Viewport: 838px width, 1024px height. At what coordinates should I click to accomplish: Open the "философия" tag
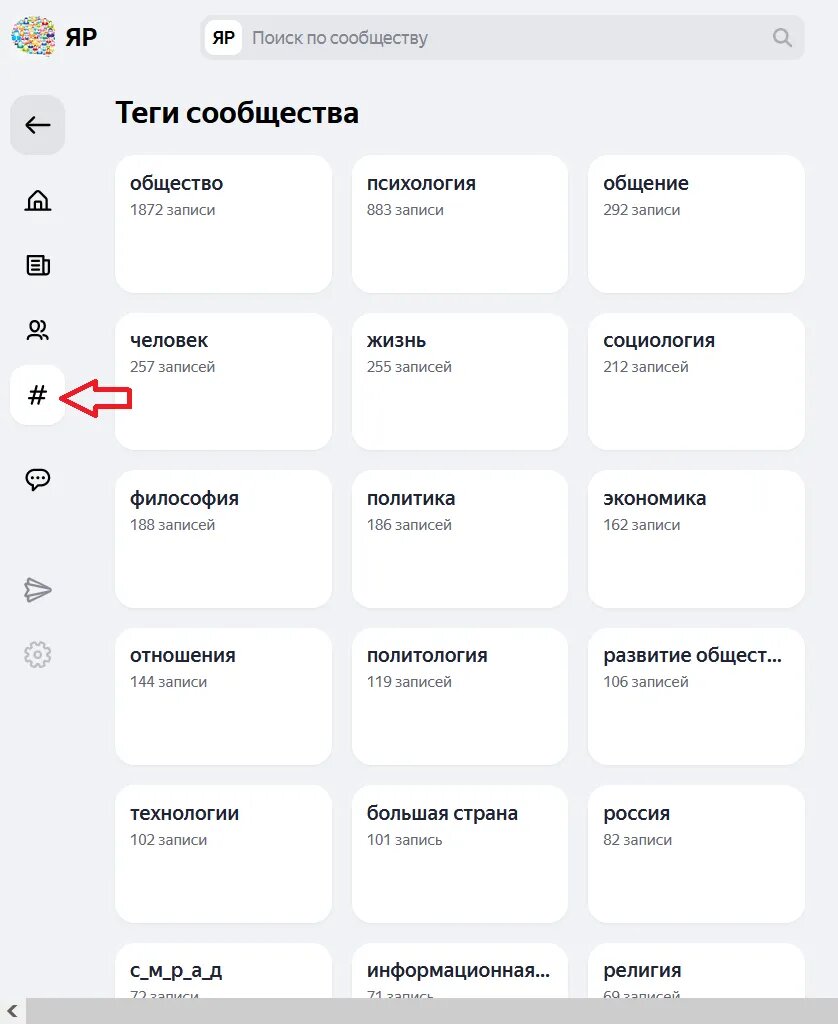[x=223, y=539]
